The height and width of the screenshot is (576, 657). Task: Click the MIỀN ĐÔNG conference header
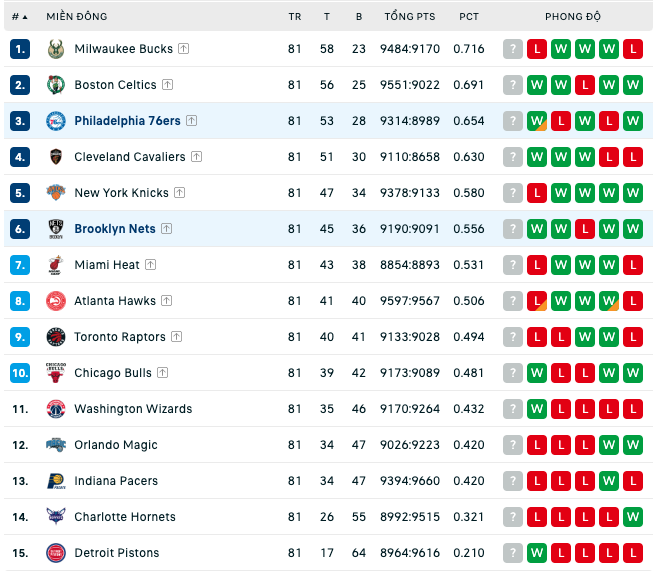pos(77,17)
